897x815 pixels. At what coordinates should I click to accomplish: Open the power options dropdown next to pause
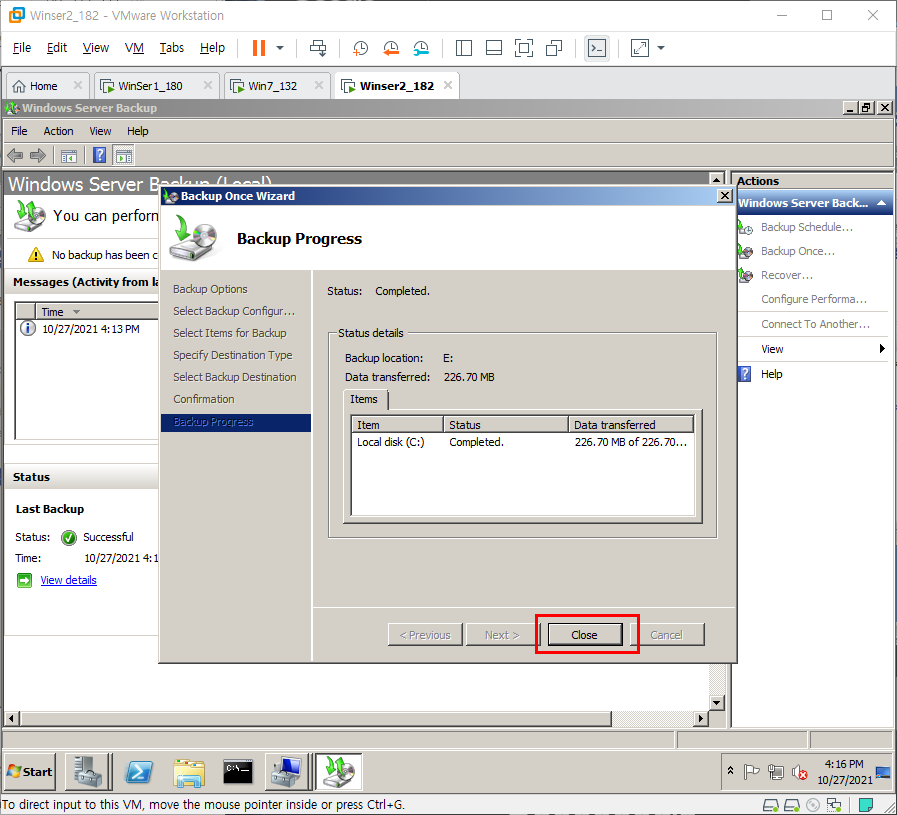click(x=280, y=48)
